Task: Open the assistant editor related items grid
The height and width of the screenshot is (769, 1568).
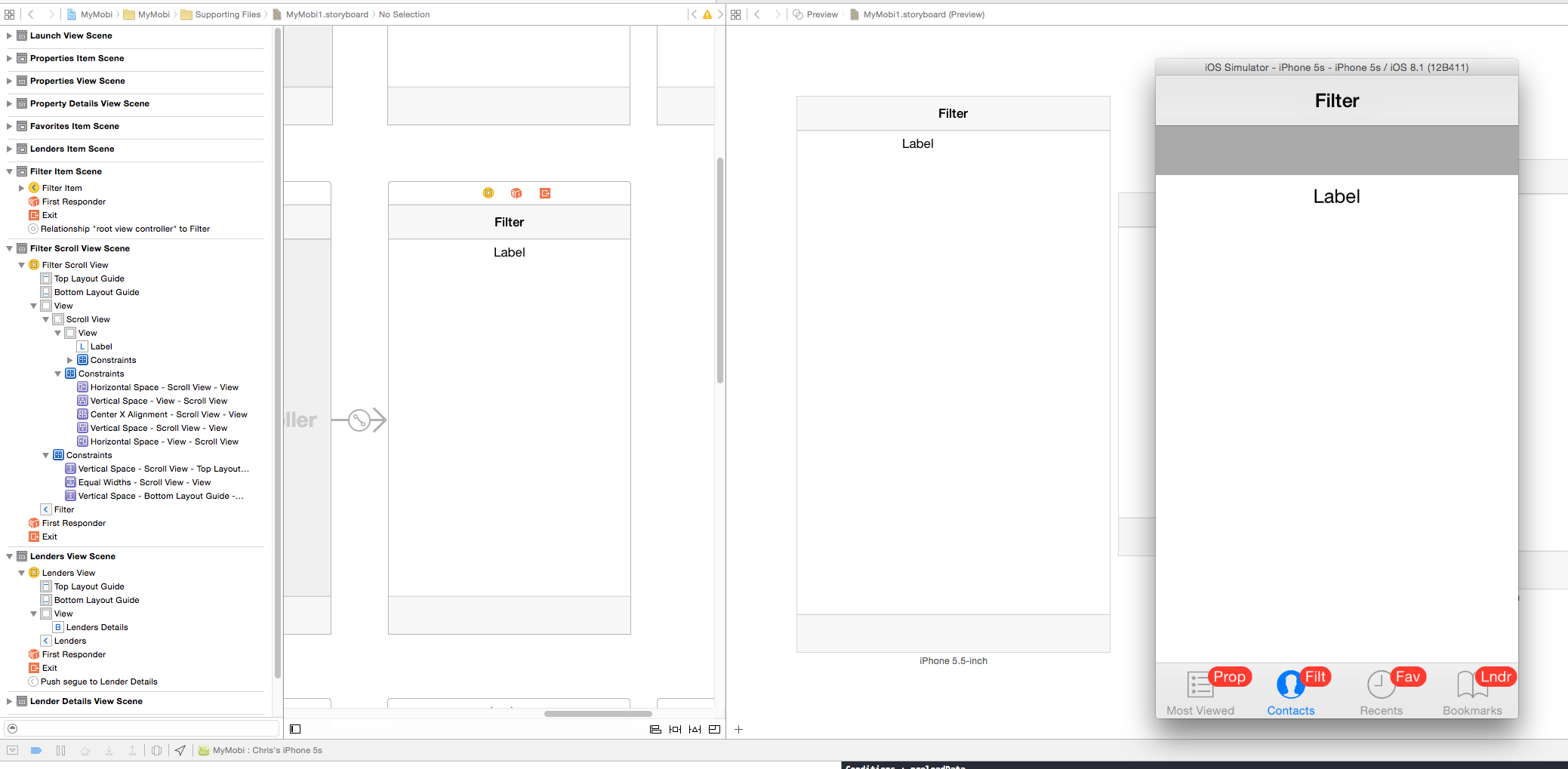Action: click(736, 14)
